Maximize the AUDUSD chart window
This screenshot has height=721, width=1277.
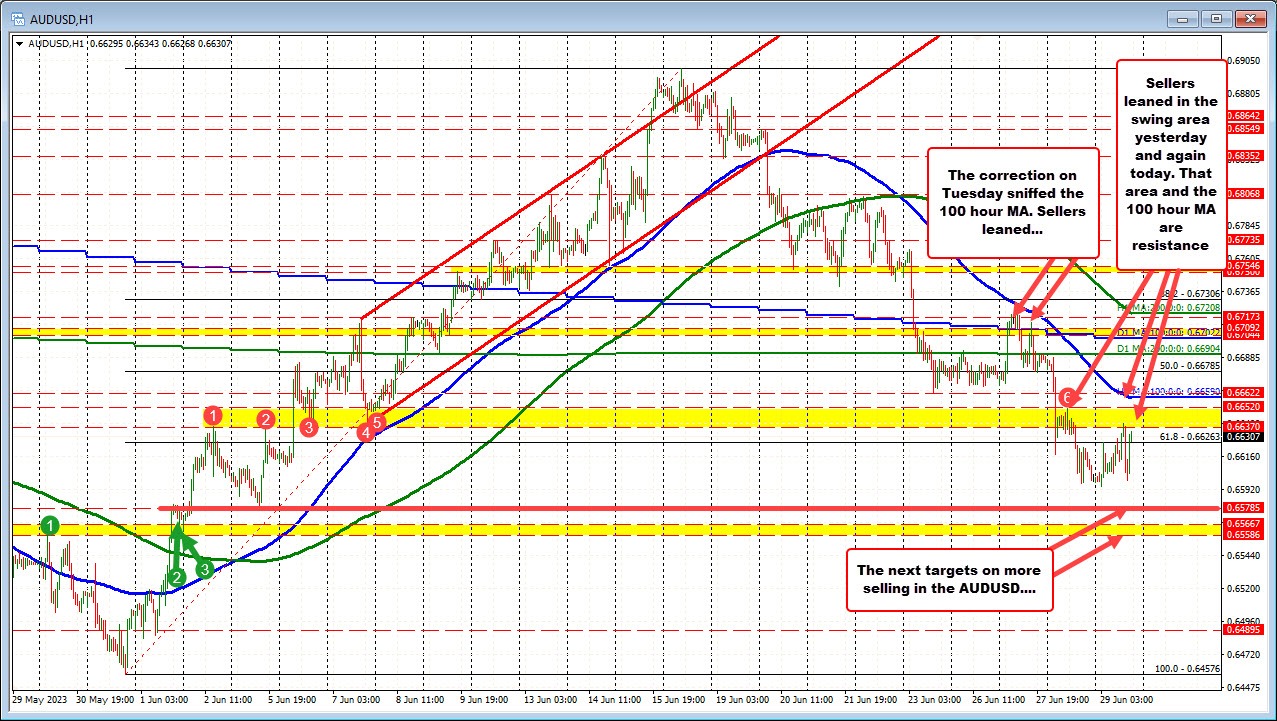pyautogui.click(x=1217, y=17)
